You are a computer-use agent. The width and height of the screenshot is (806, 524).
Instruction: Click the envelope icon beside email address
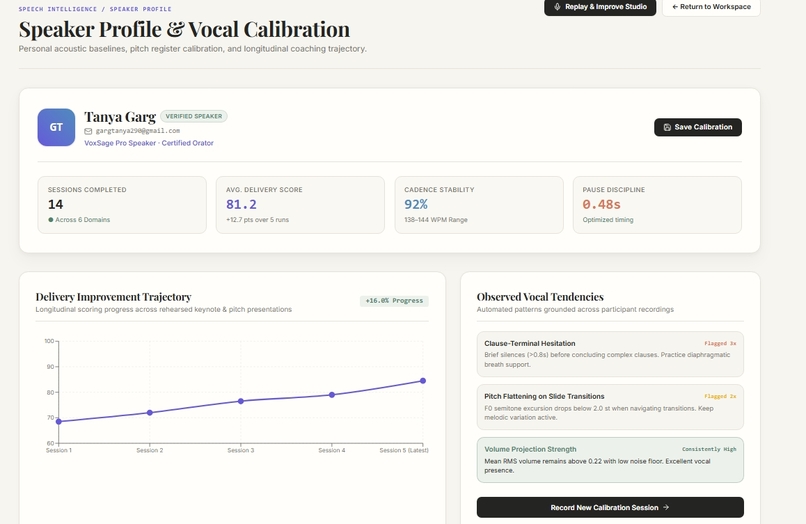coord(88,131)
